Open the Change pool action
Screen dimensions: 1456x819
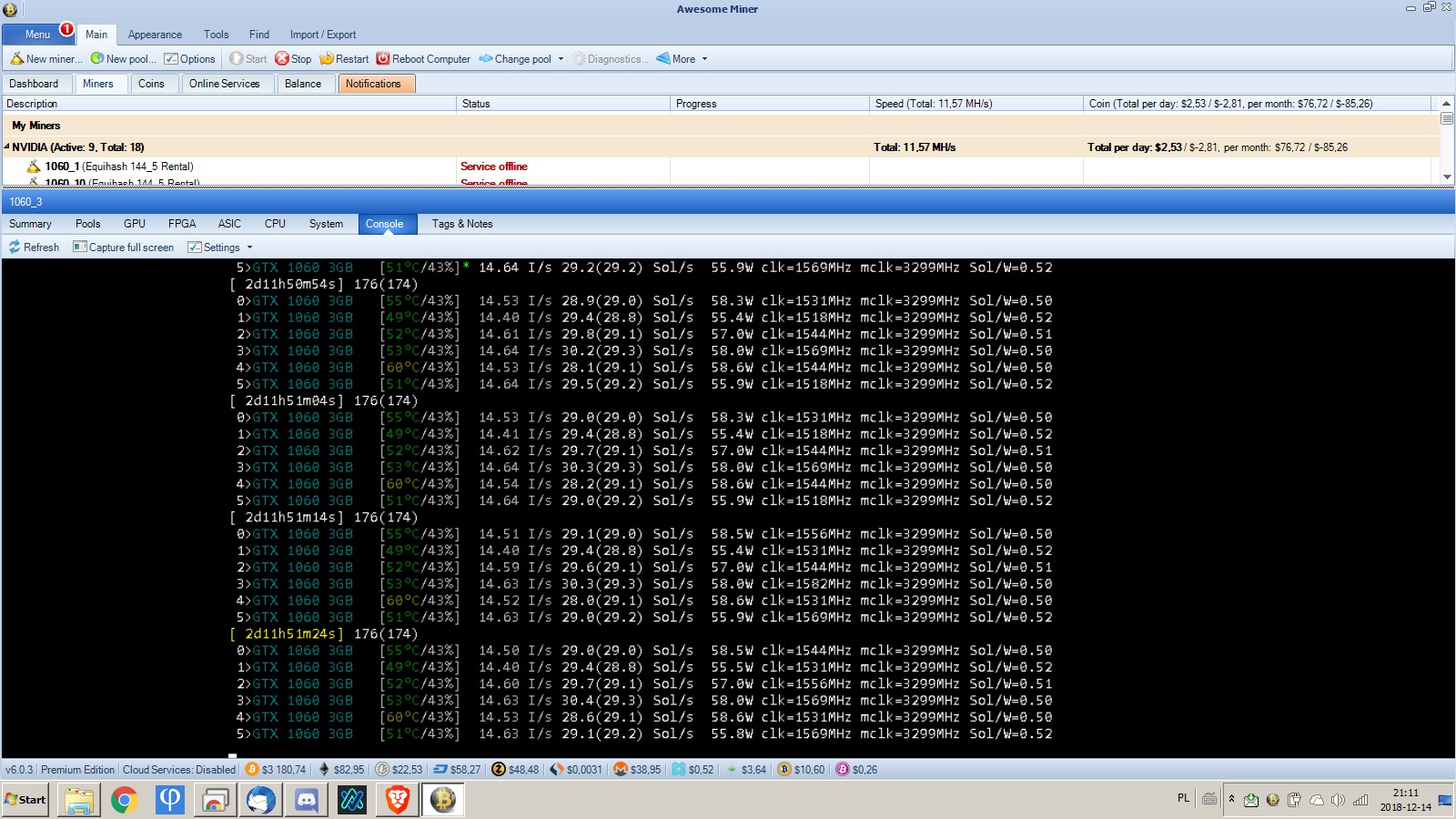[x=515, y=59]
